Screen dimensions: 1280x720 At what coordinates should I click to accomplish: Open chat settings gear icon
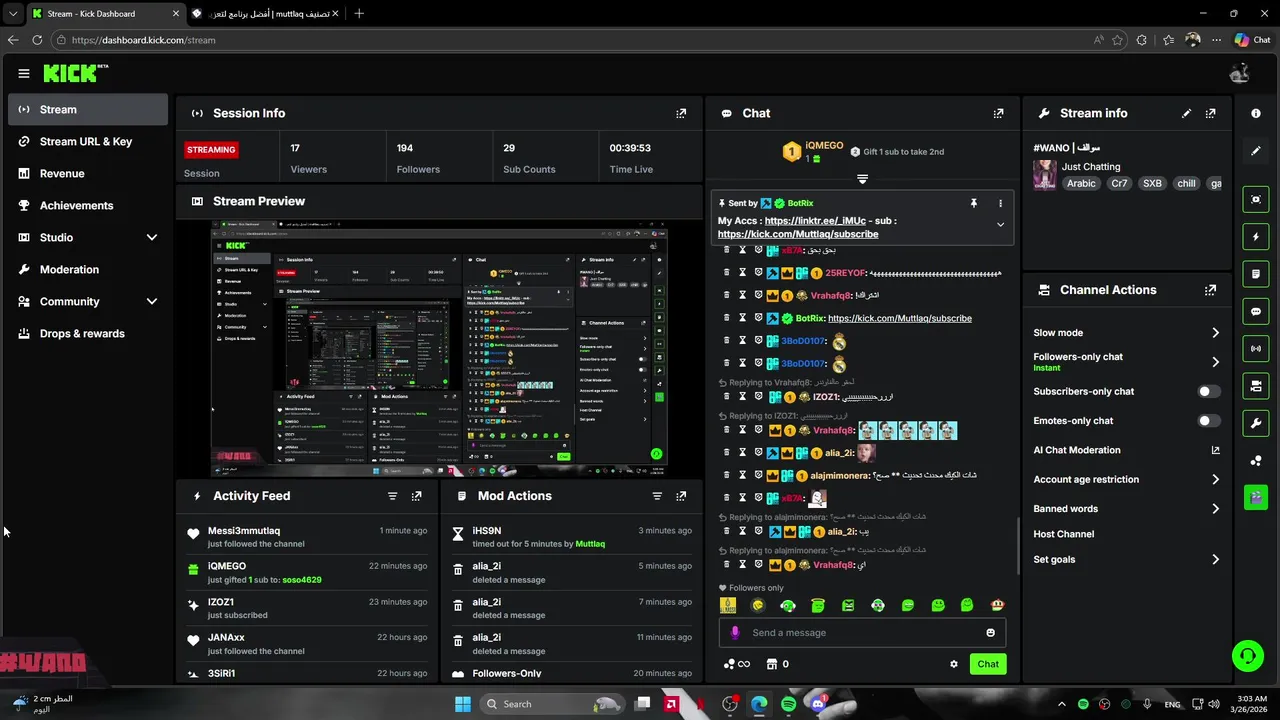pos(954,664)
